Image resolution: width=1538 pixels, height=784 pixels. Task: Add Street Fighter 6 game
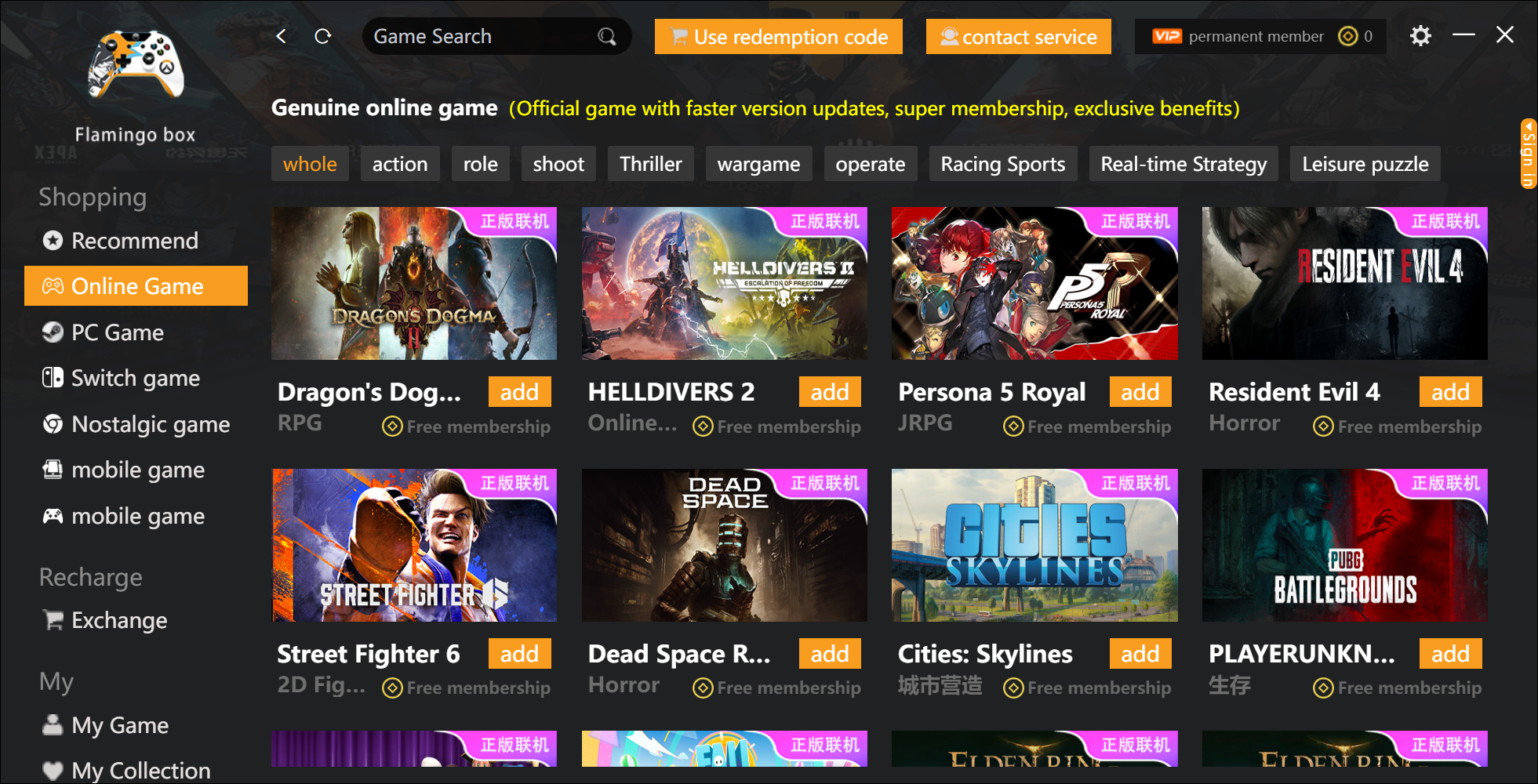(520, 654)
